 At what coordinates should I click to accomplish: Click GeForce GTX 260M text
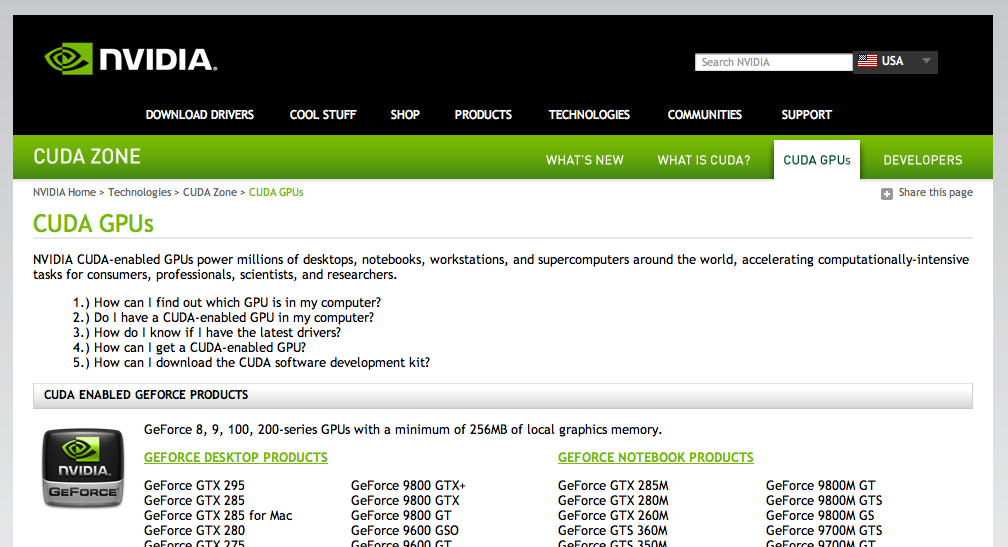click(x=613, y=516)
